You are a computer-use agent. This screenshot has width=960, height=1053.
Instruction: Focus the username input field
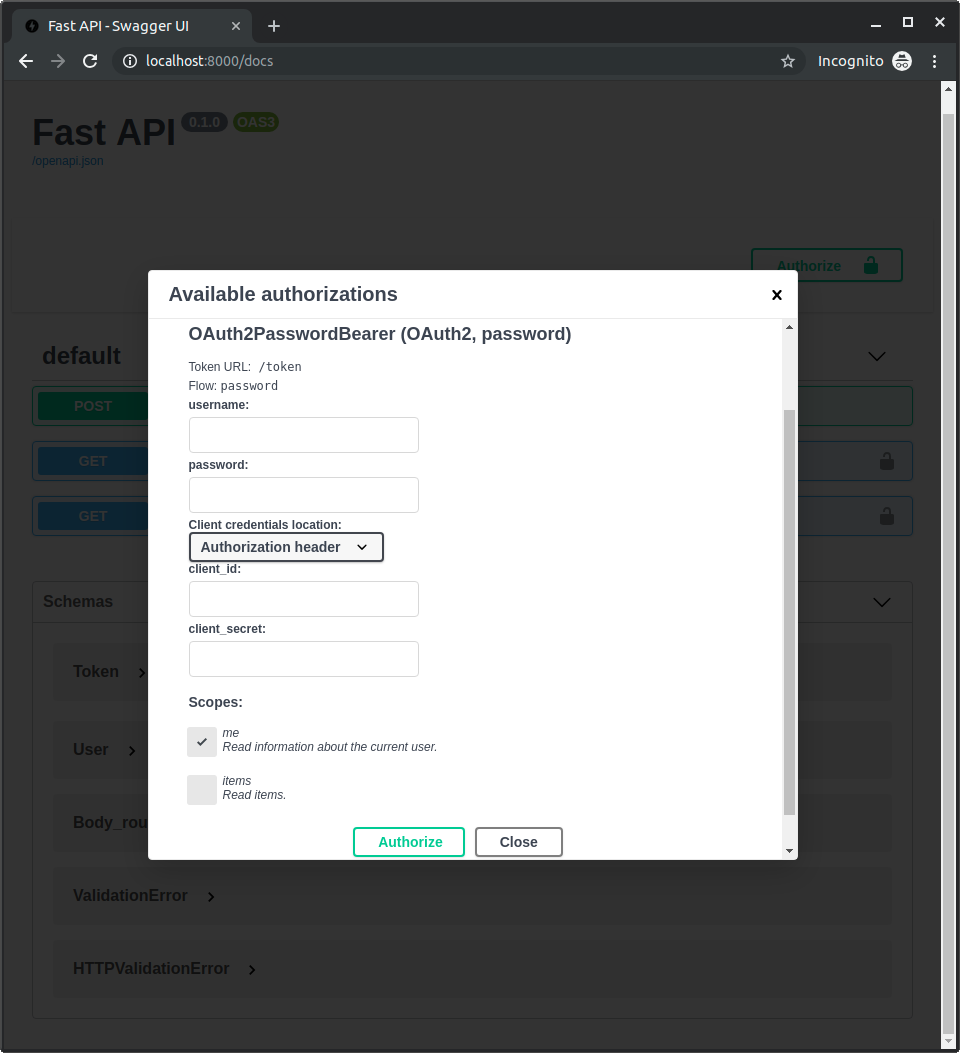coord(304,435)
